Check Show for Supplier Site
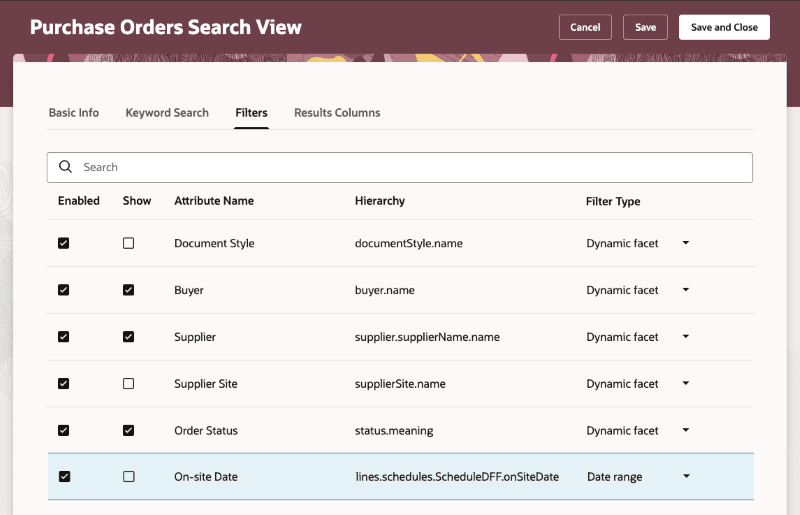This screenshot has height=515, width=800. pyautogui.click(x=129, y=383)
